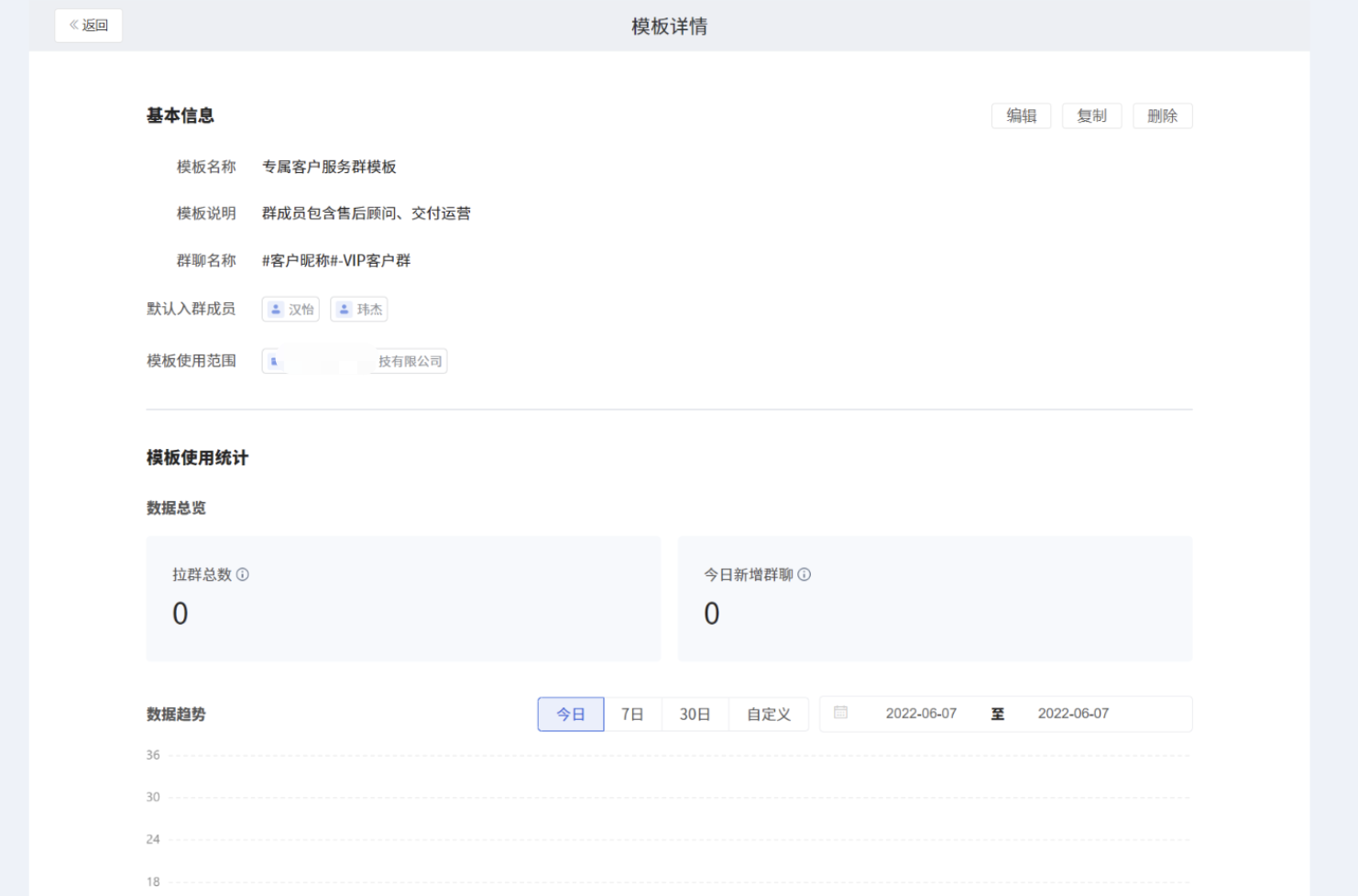Click the chart axis value 24
The image size is (1358, 896).
coord(153,839)
